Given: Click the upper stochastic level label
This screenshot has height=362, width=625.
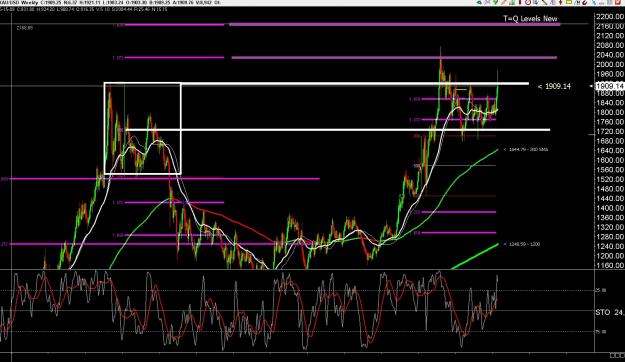Looking at the screenshot, I should (x=601, y=290).
